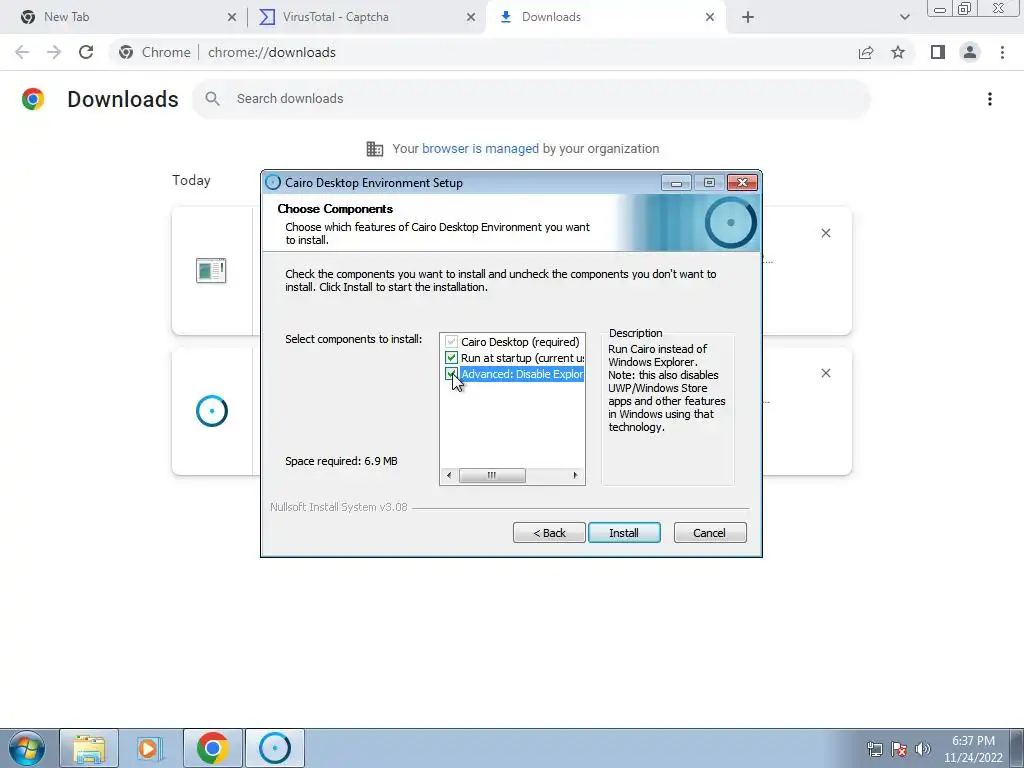The width and height of the screenshot is (1024, 768).
Task: Select the Advanced: Disable Explorer row text
Action: coord(522,374)
